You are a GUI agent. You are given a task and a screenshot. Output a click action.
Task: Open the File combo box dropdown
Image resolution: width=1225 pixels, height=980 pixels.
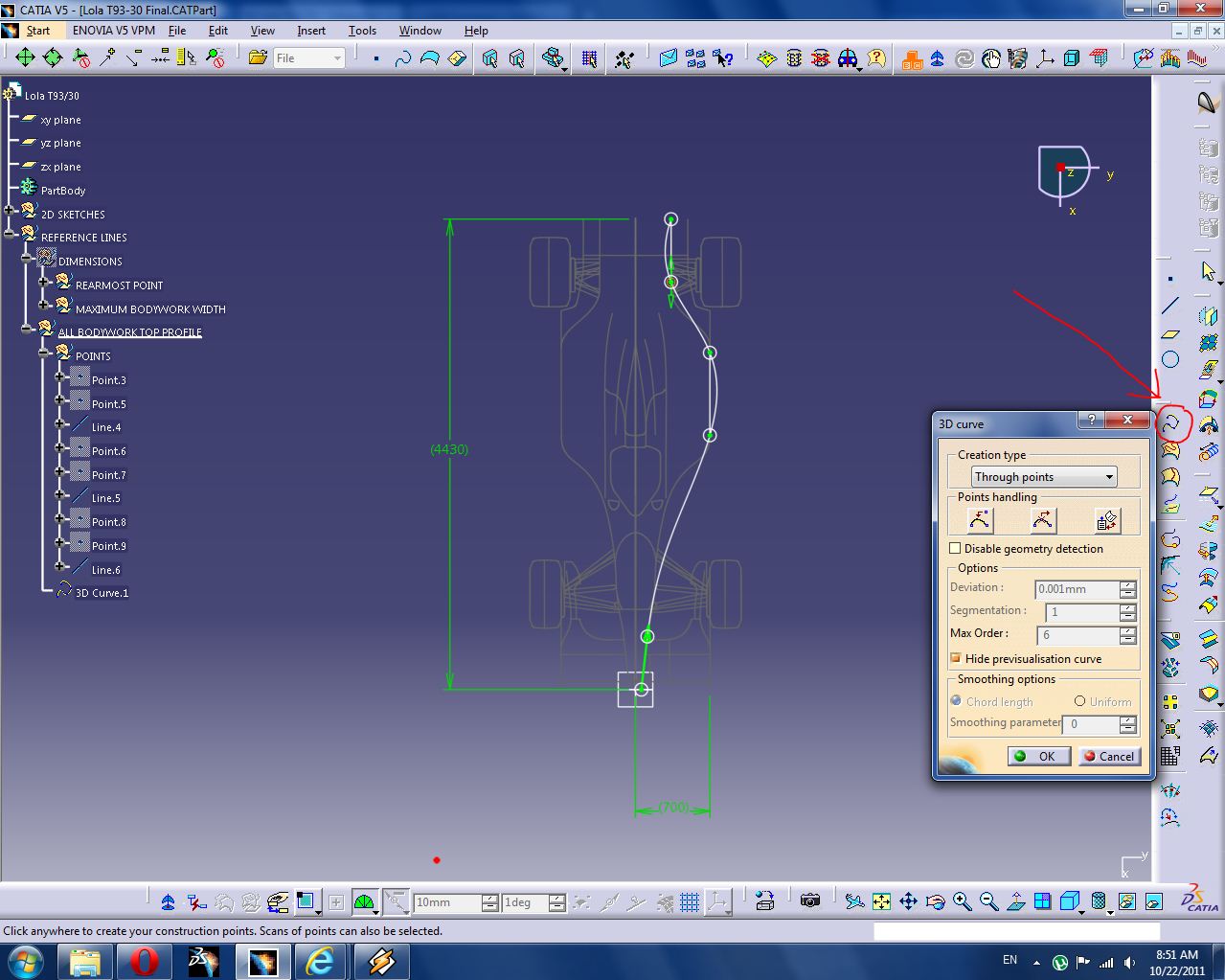pyautogui.click(x=336, y=57)
